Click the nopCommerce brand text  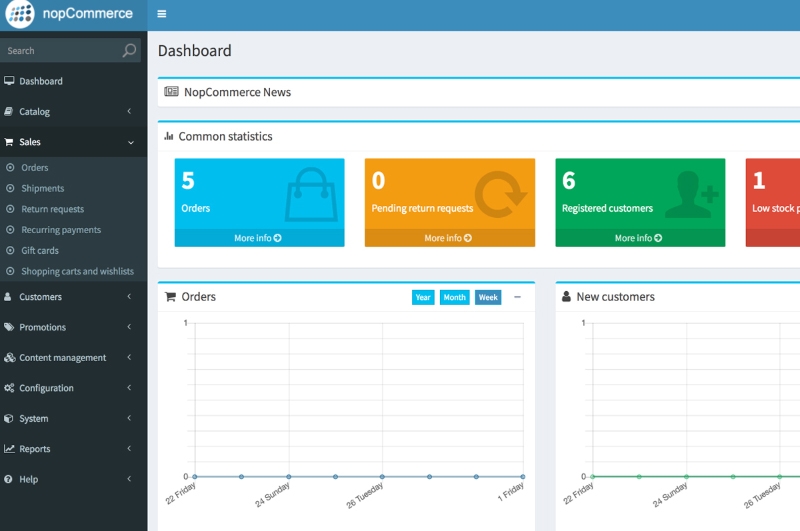click(x=88, y=13)
